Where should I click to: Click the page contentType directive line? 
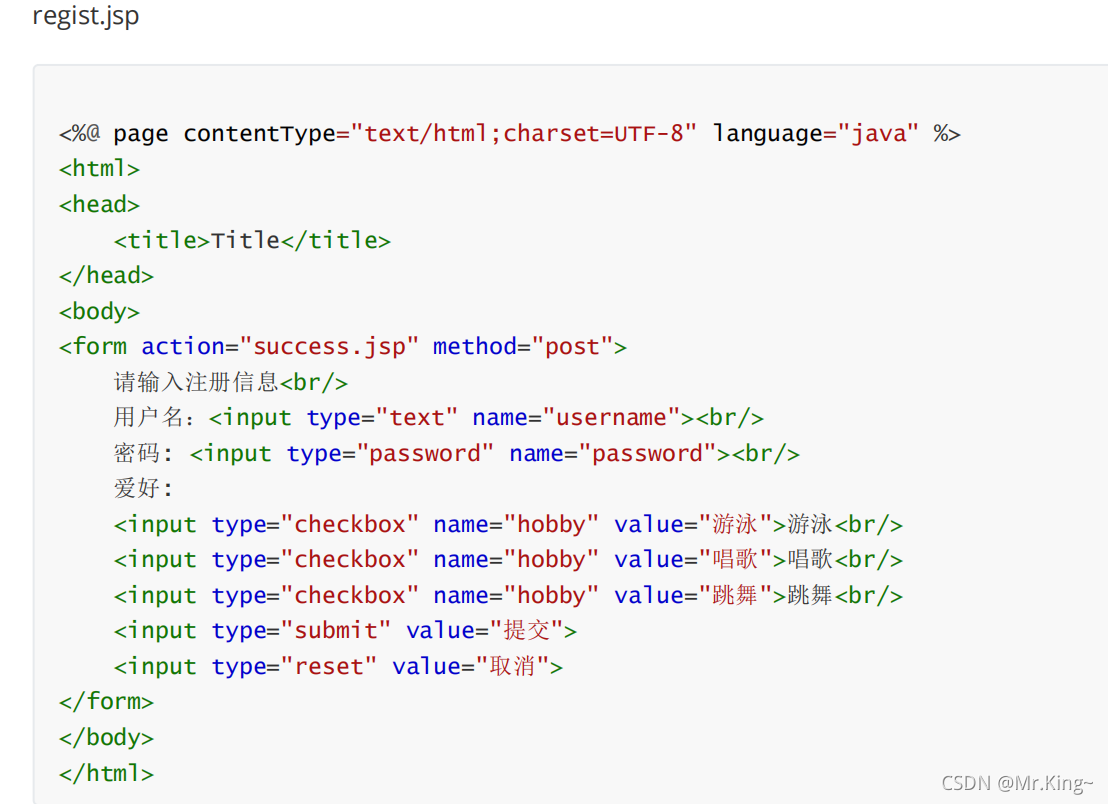pos(509,134)
